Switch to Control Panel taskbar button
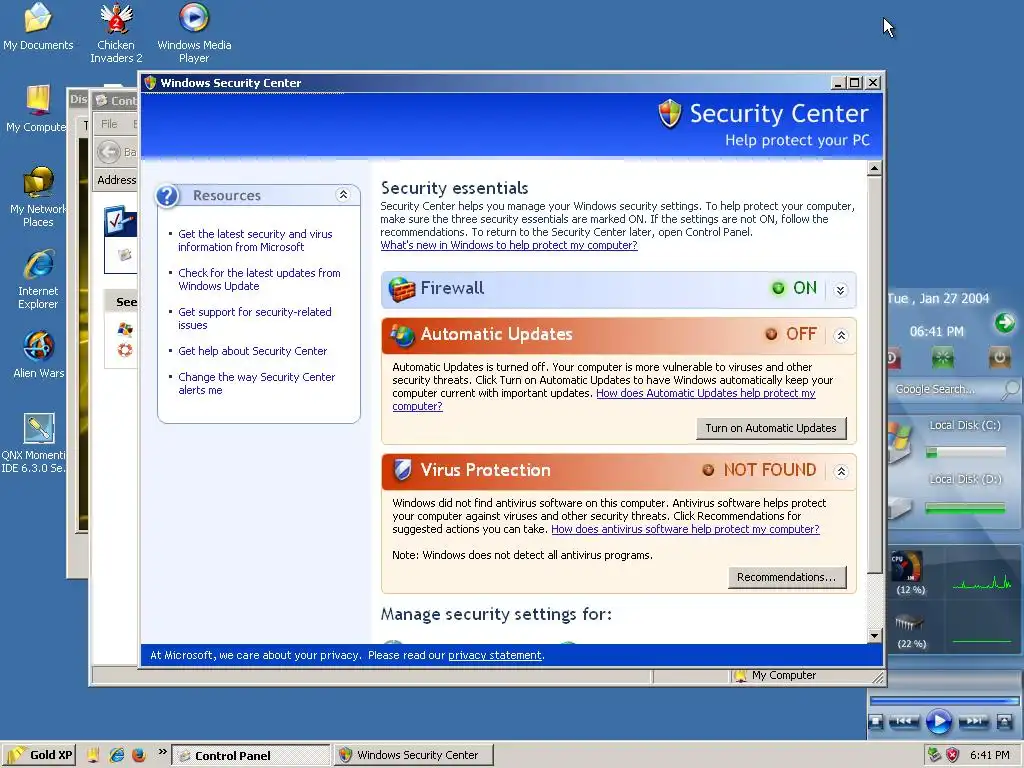This screenshot has width=1024, height=768. coord(251,756)
